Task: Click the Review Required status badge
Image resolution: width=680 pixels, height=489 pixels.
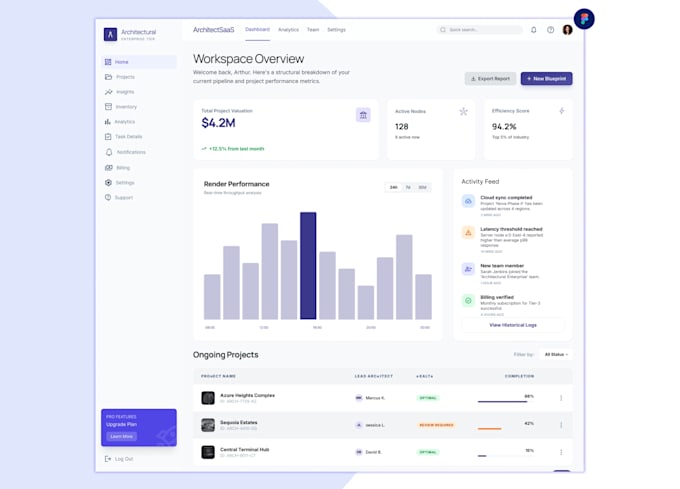Action: [436, 425]
